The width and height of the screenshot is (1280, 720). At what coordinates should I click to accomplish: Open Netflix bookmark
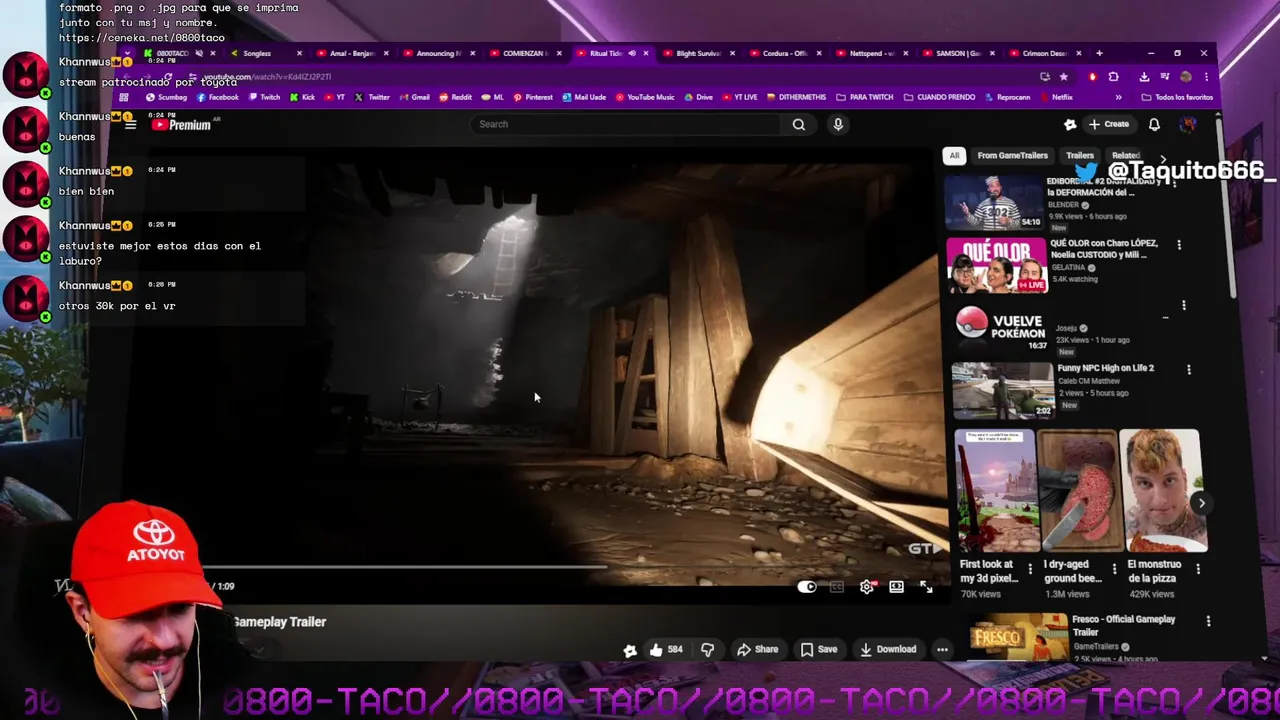coord(1055,97)
